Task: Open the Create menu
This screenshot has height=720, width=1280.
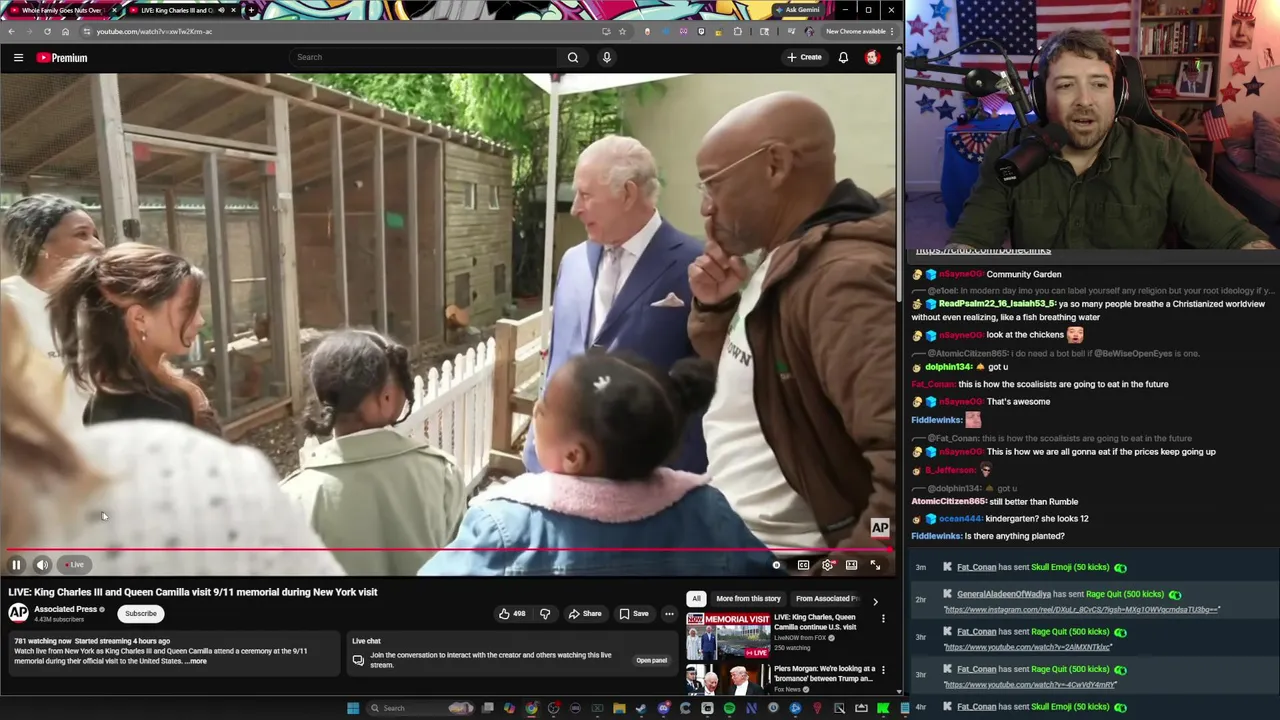Action: click(804, 57)
